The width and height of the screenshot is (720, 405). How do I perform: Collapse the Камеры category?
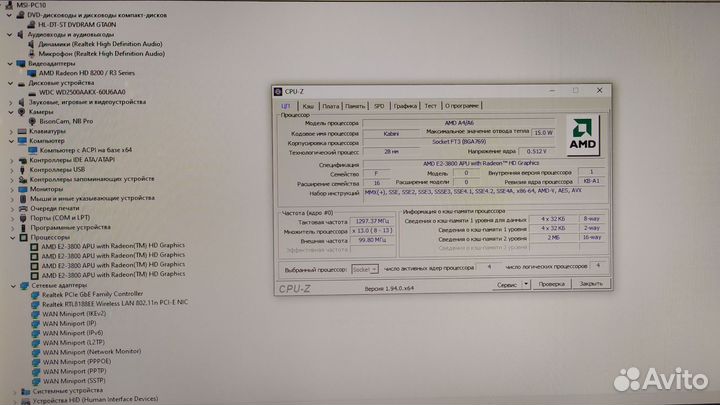pyautogui.click(x=11, y=112)
